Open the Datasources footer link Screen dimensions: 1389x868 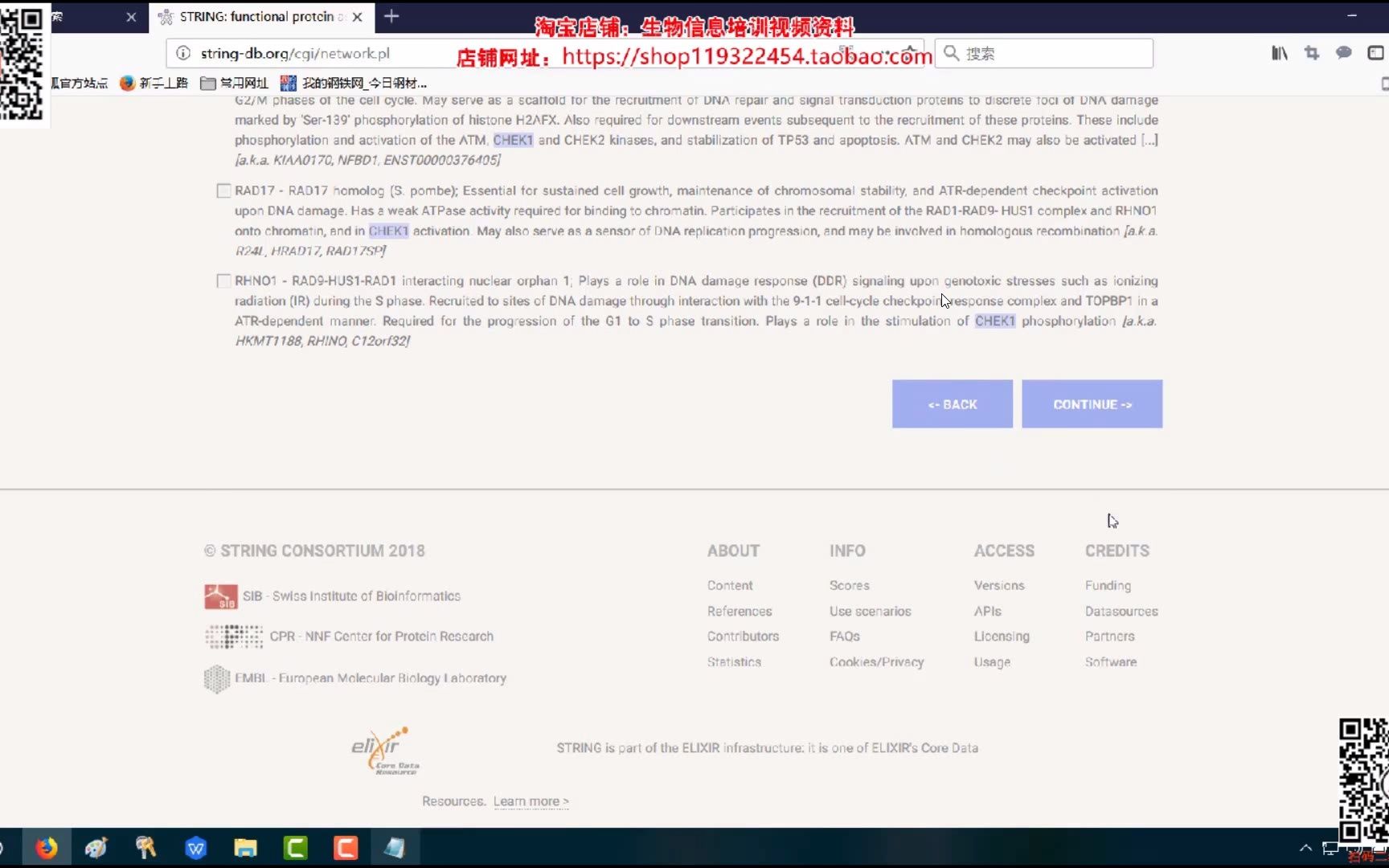click(x=1121, y=612)
